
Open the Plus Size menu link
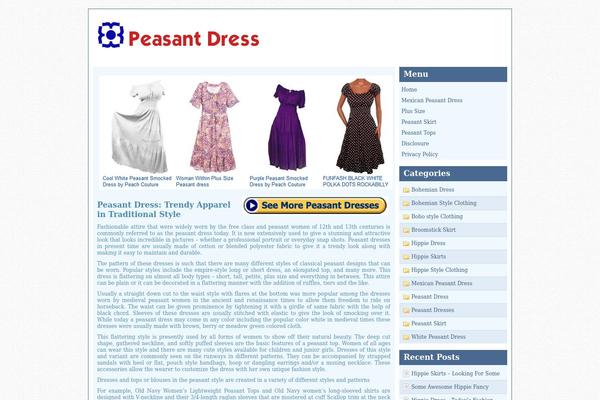(413, 111)
